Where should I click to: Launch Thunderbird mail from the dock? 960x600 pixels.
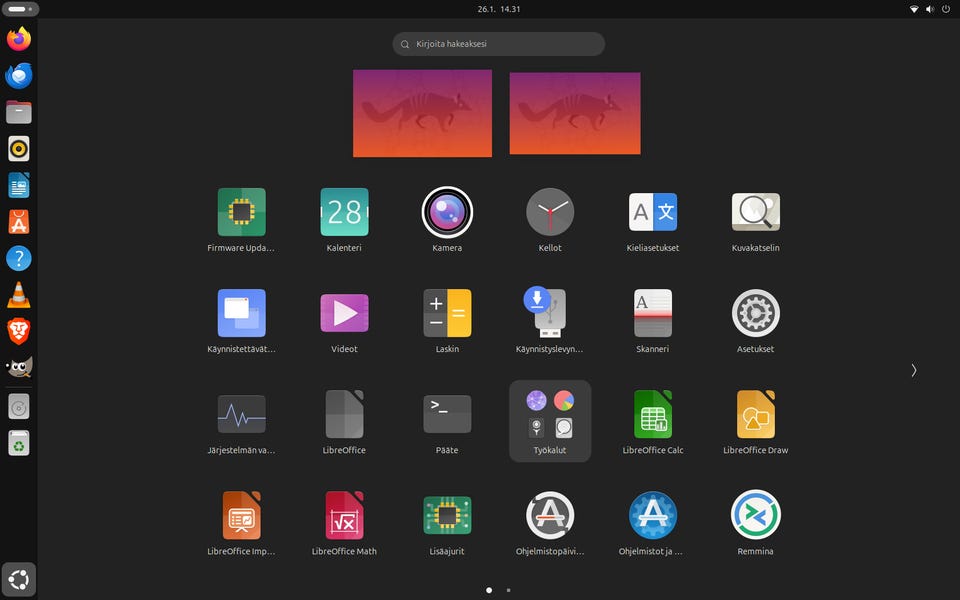pos(19,76)
